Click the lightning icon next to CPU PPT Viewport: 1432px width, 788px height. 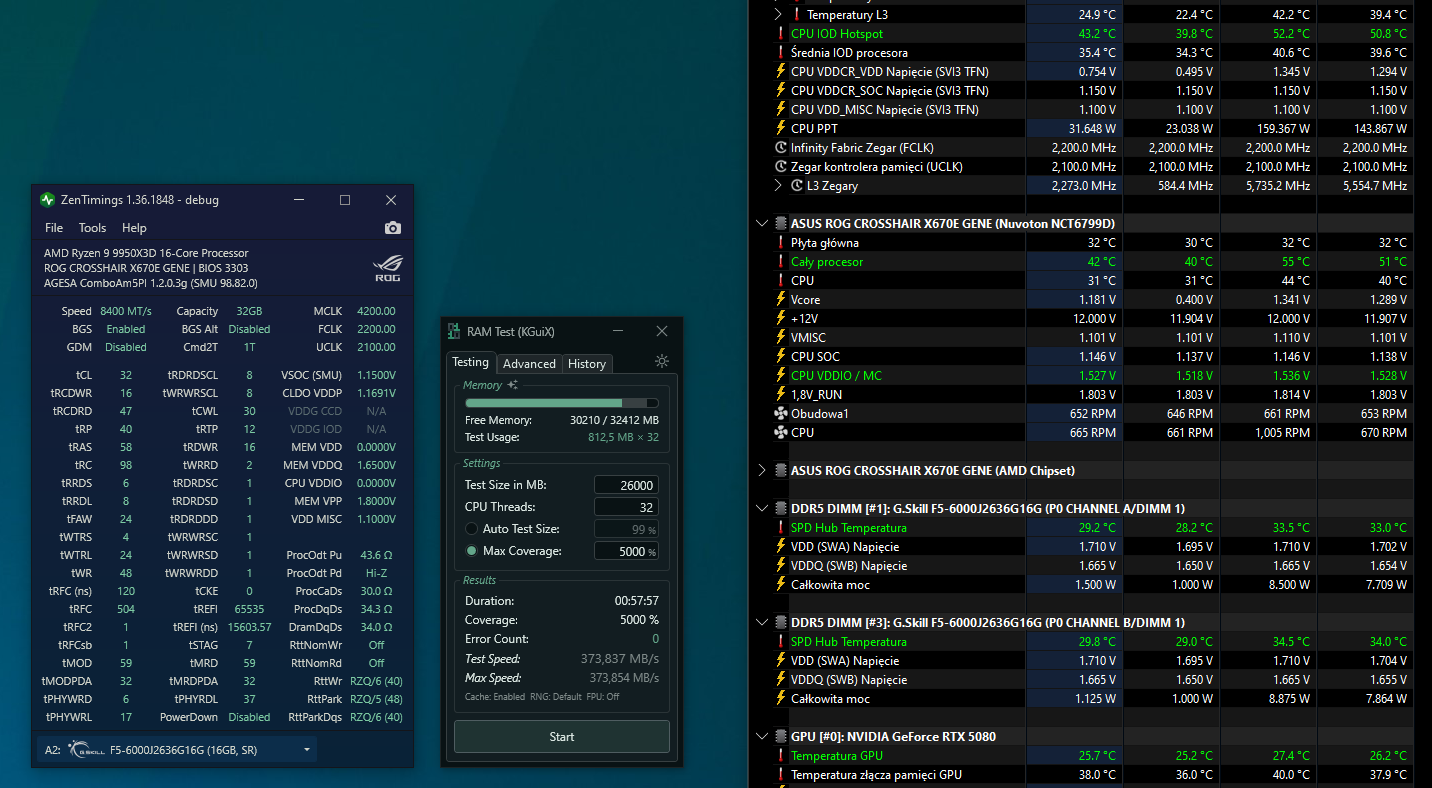[x=781, y=129]
